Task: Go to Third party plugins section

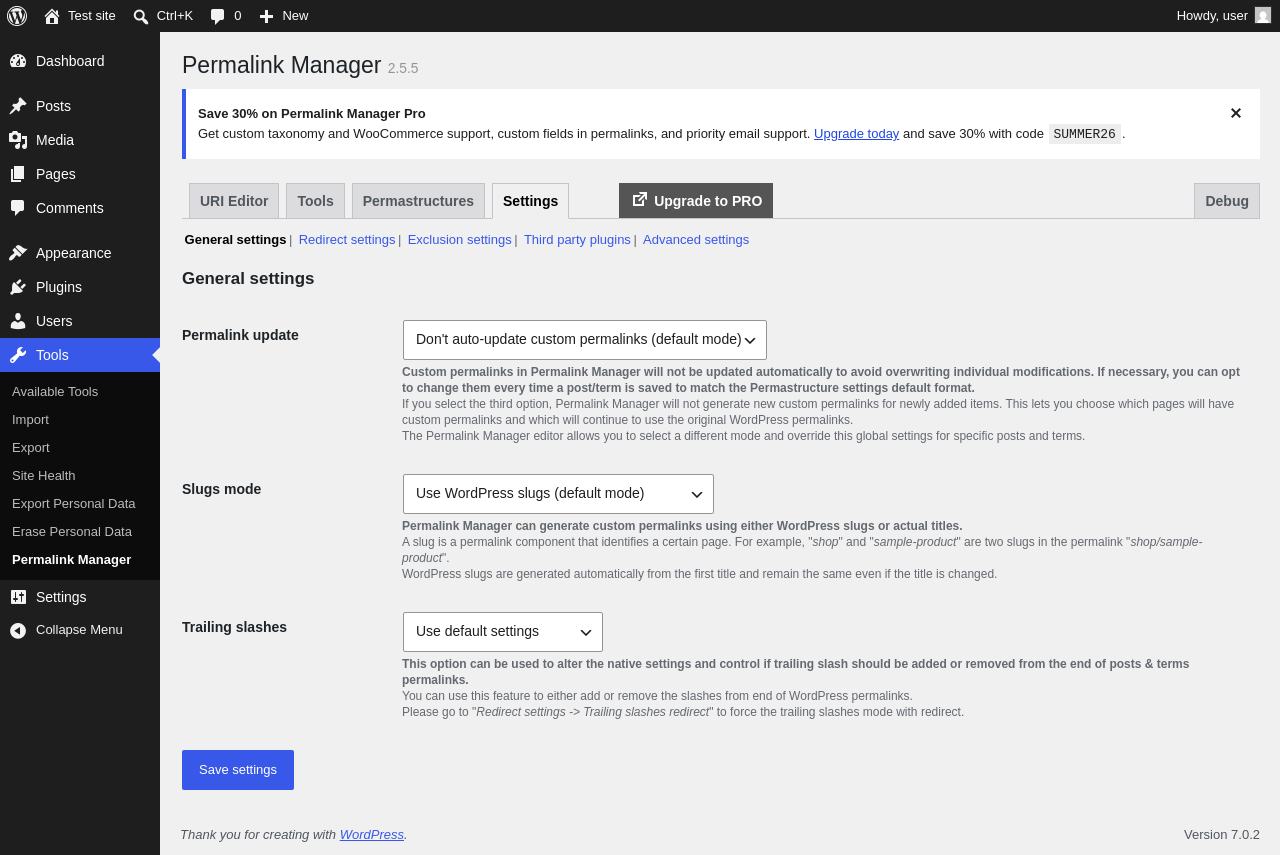Action: (x=577, y=239)
